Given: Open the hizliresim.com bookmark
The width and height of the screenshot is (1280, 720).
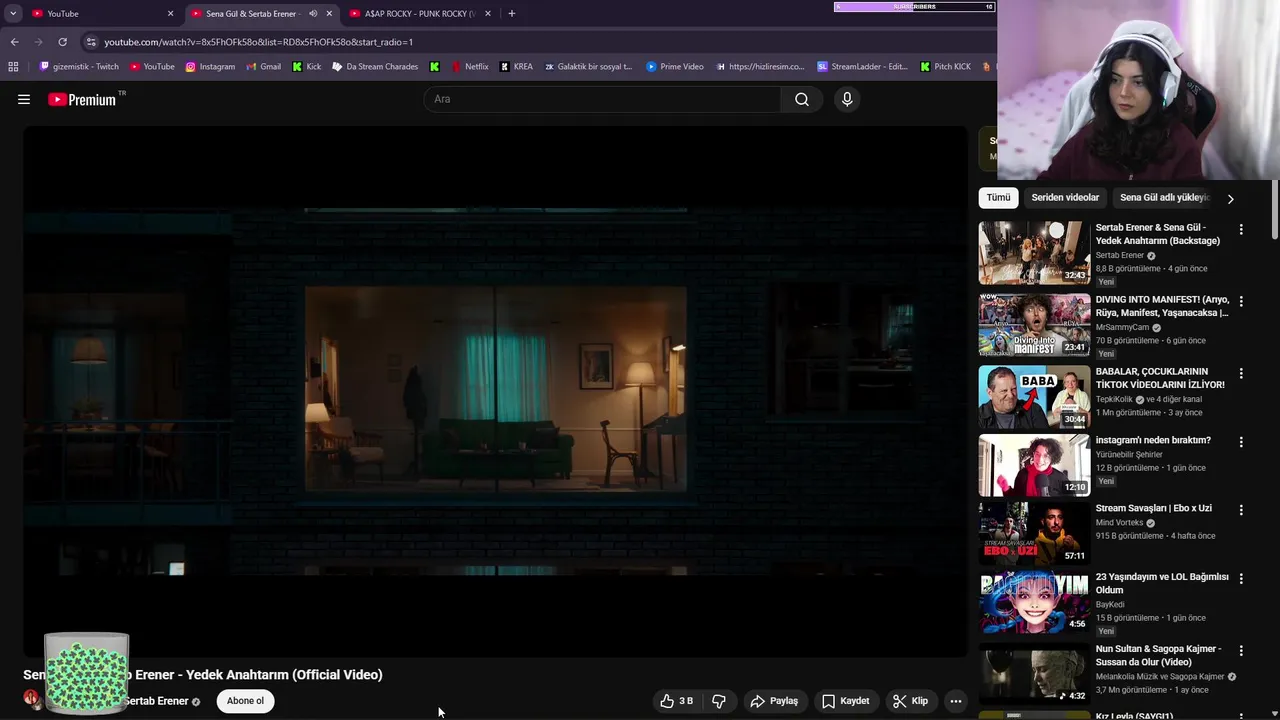Looking at the screenshot, I should tap(760, 67).
